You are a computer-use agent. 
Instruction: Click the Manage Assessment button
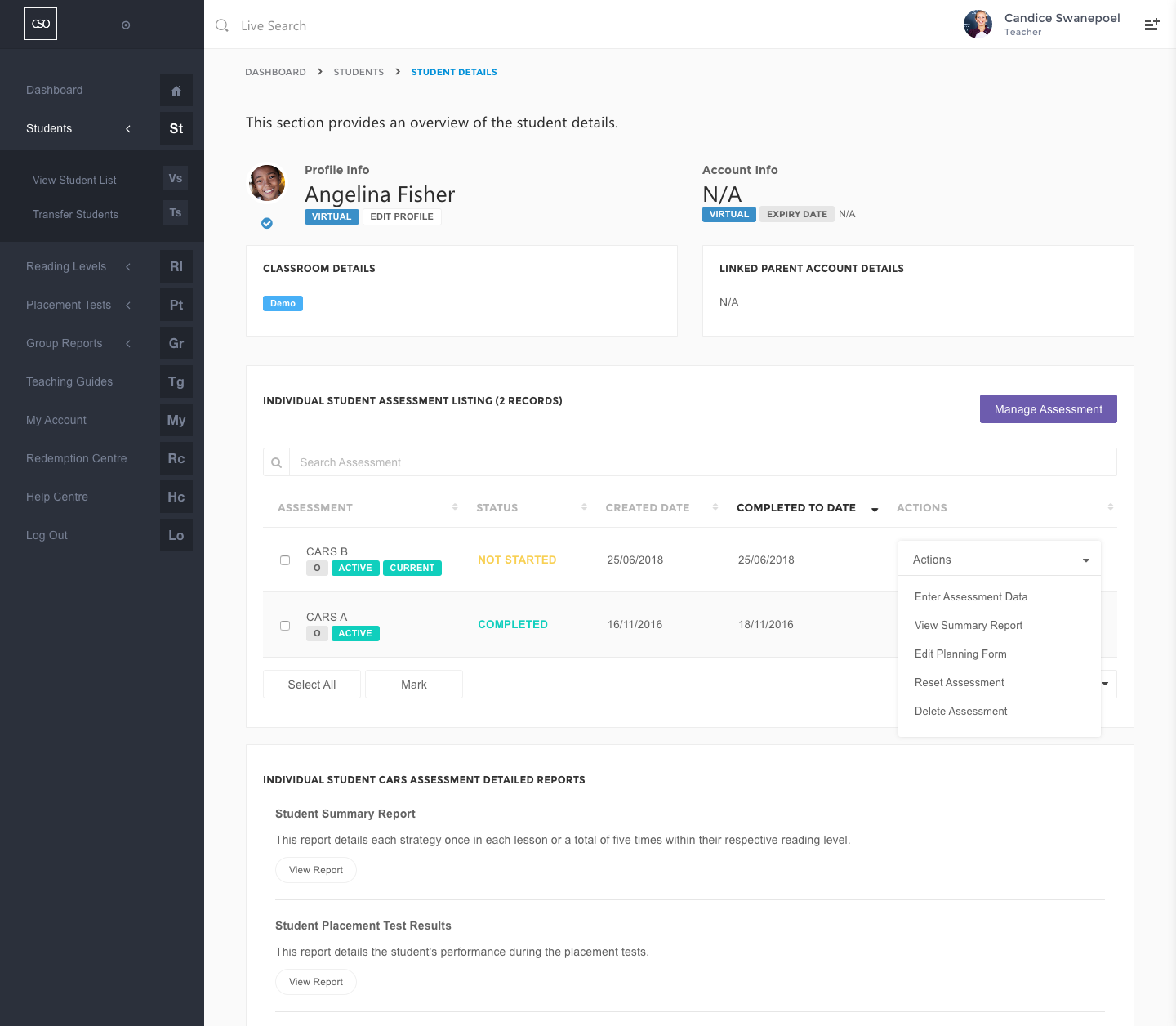[1048, 409]
